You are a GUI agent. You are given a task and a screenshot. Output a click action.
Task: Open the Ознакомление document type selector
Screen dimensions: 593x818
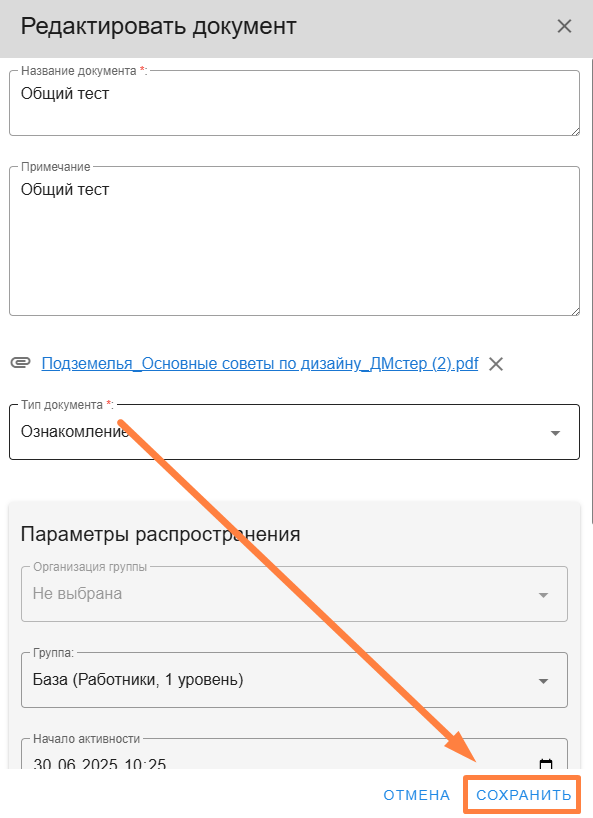(294, 432)
